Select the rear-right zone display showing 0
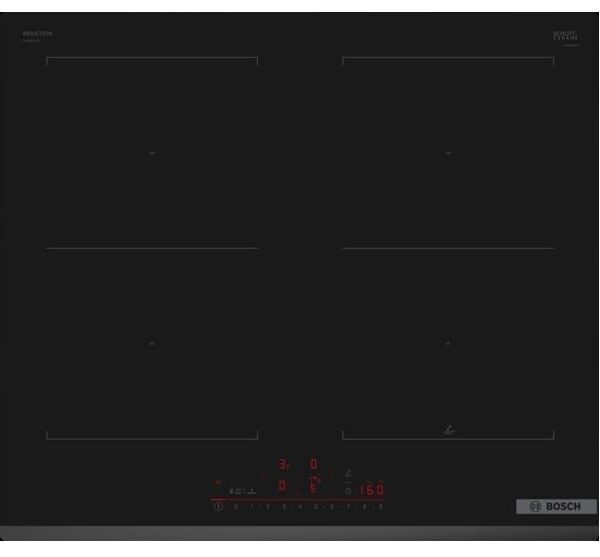The width and height of the screenshot is (600, 557). point(313,465)
